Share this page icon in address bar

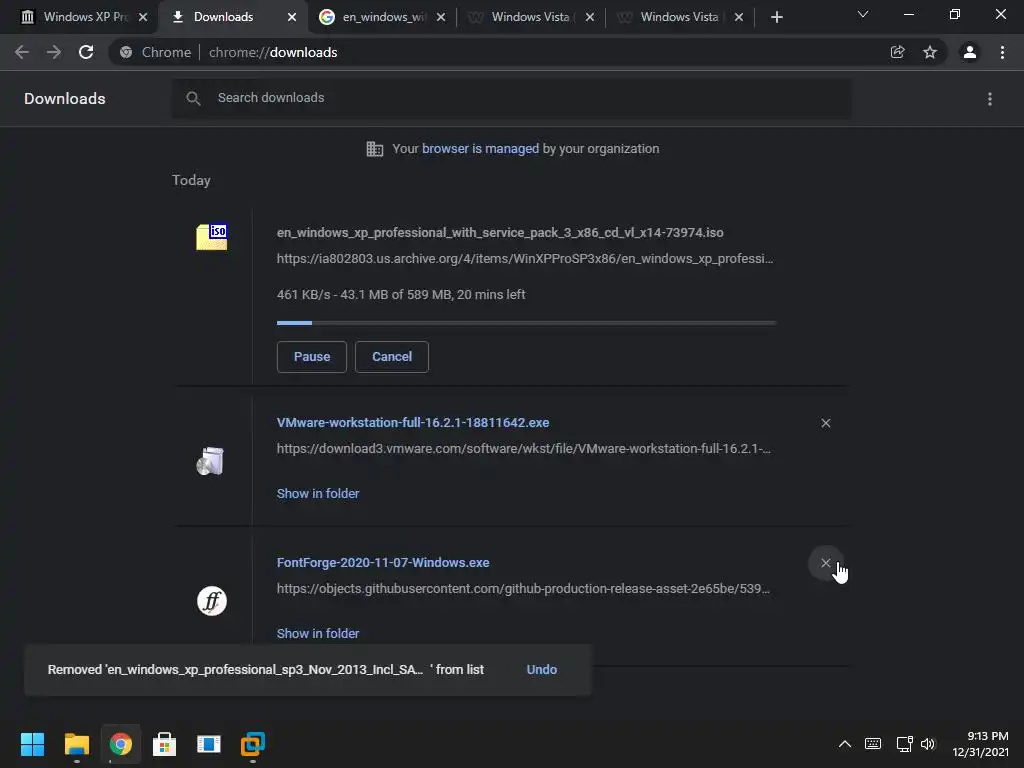(x=897, y=52)
